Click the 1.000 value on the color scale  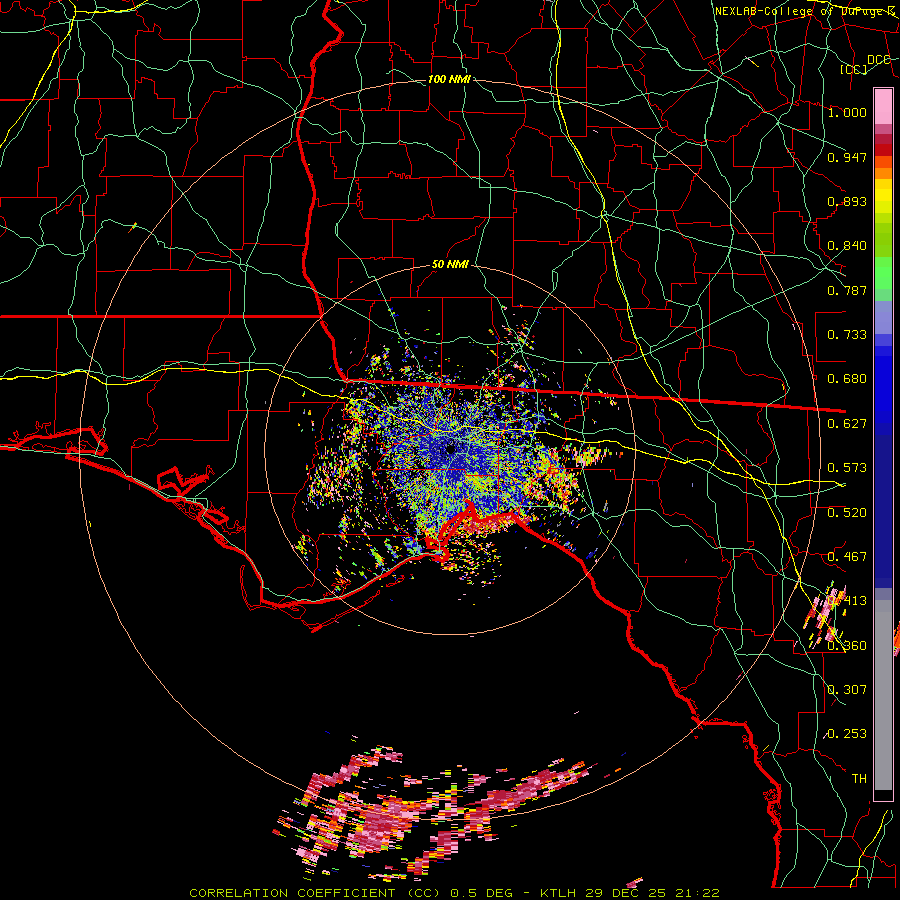(x=847, y=112)
